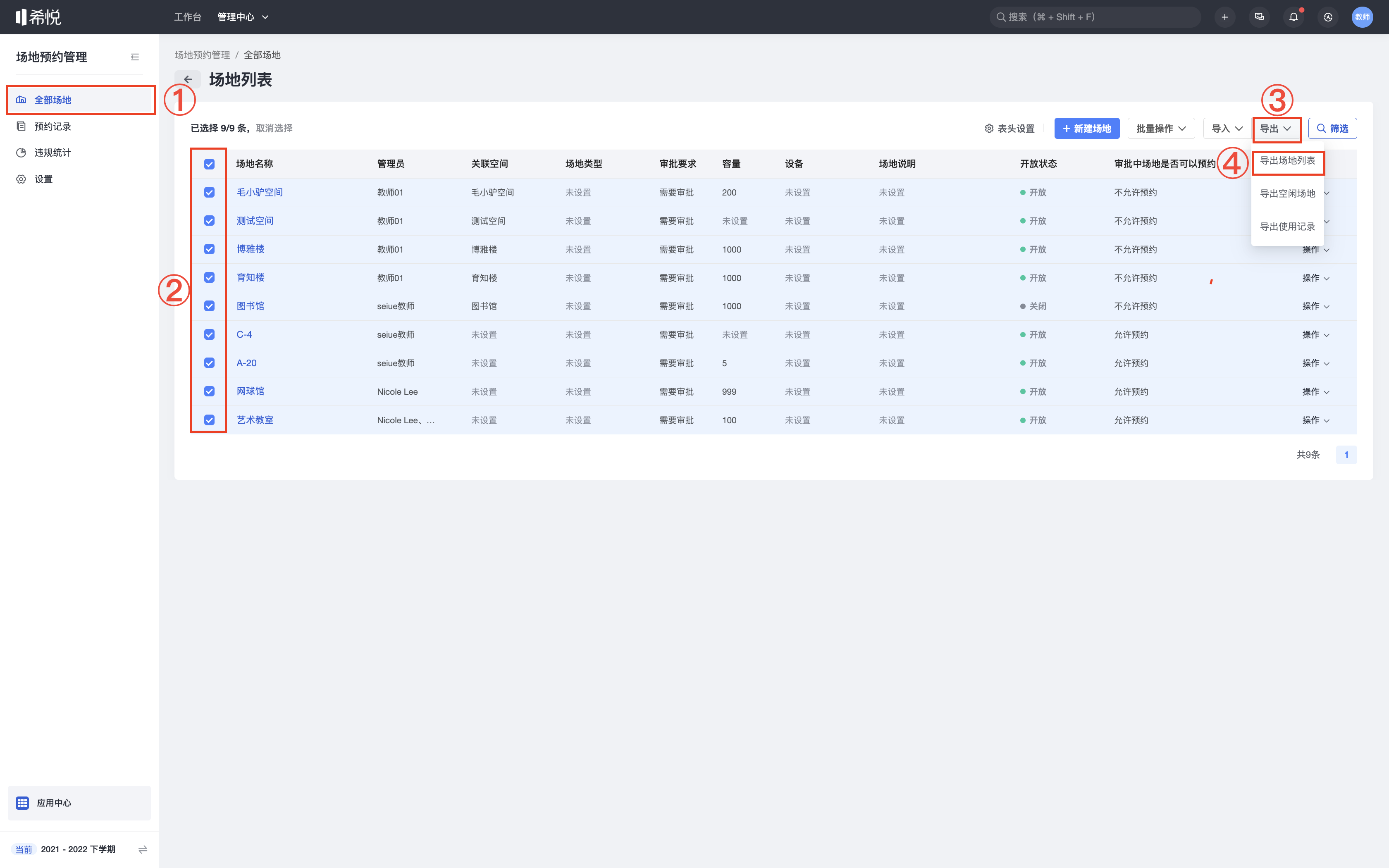Uncheck the 博雅楼 row checkbox
Image resolution: width=1389 pixels, height=868 pixels.
click(210, 249)
